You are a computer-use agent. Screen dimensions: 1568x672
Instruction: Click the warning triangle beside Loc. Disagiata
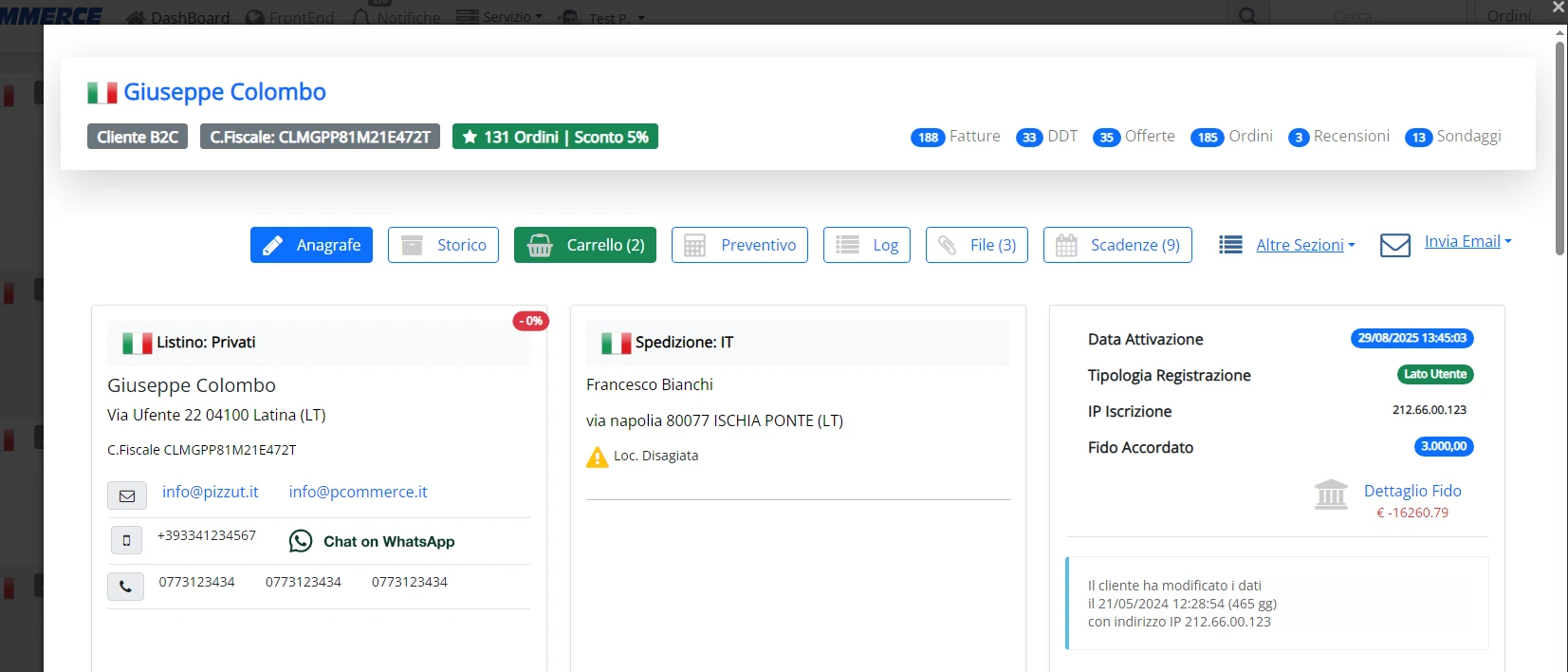coord(598,457)
